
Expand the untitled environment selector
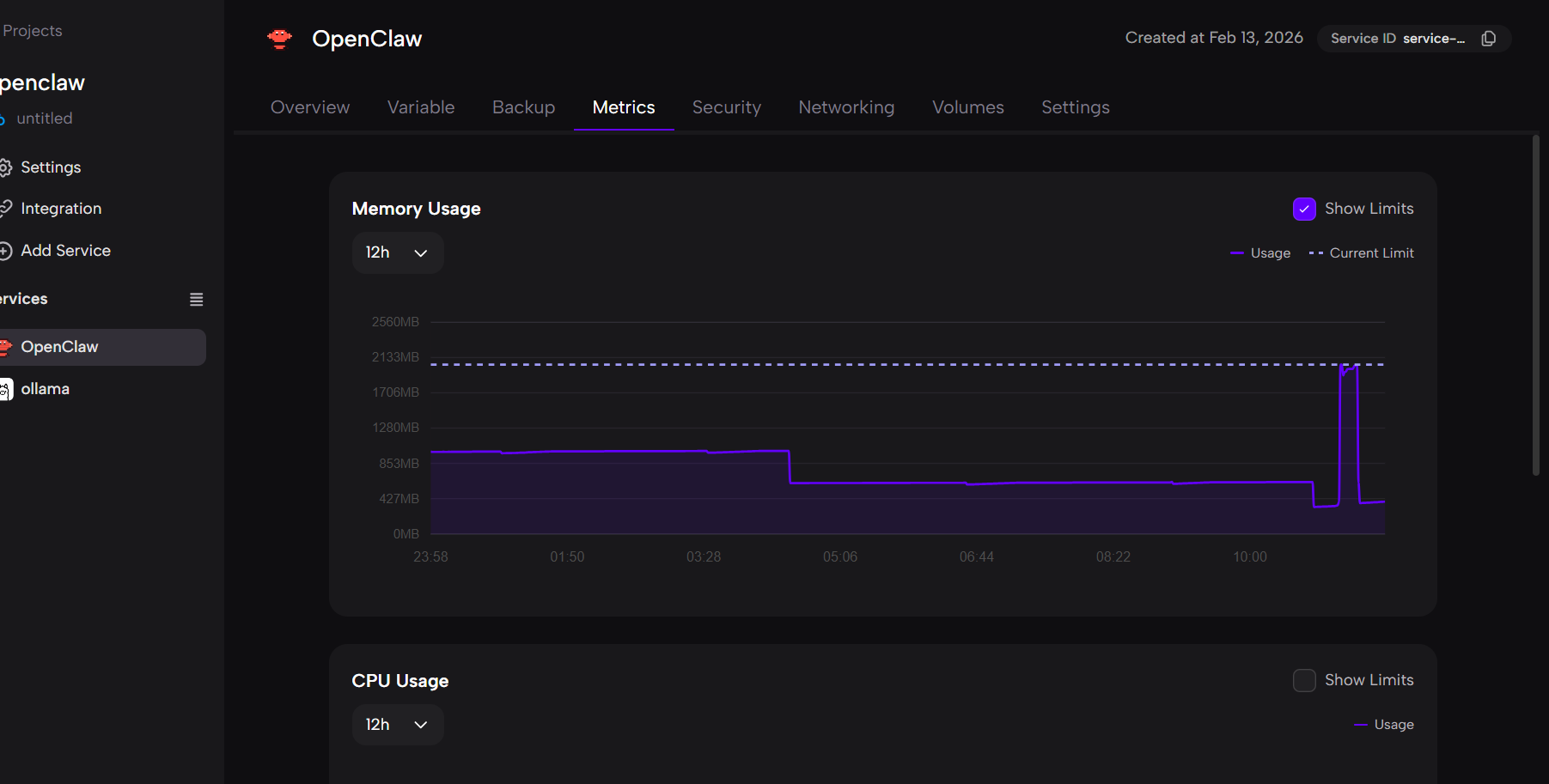click(43, 119)
